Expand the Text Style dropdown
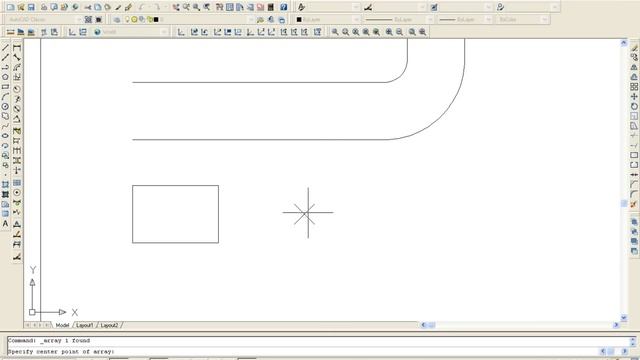The height and width of the screenshot is (360, 640). coord(356,7)
